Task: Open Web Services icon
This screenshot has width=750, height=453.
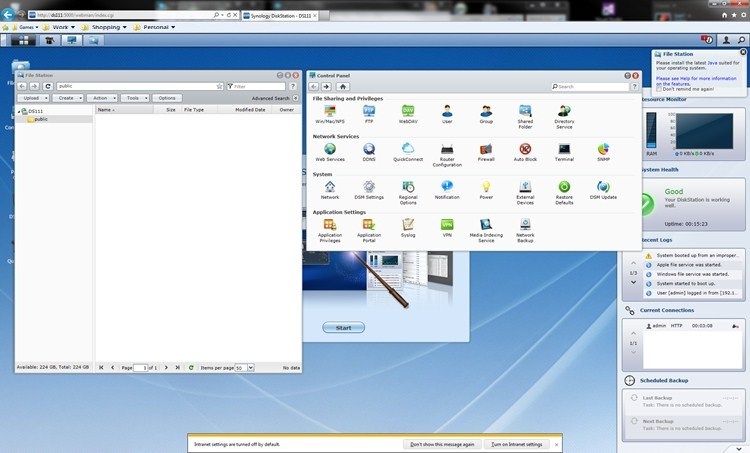Action: tap(330, 152)
